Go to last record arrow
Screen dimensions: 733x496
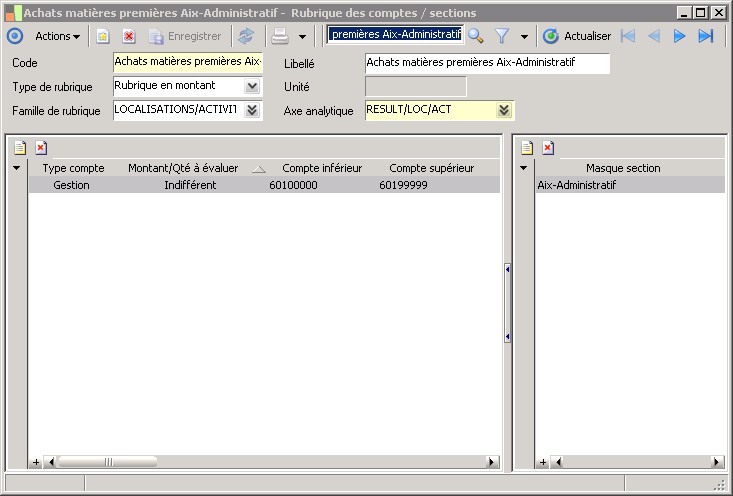(705, 36)
